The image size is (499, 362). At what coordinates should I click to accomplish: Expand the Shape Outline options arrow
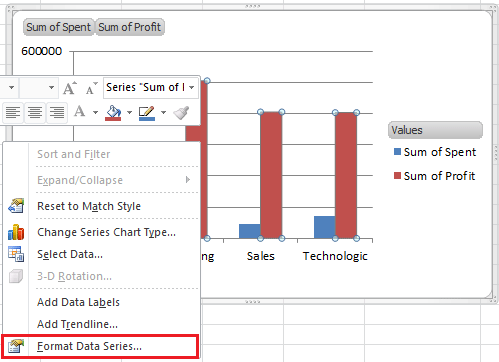coord(163,112)
